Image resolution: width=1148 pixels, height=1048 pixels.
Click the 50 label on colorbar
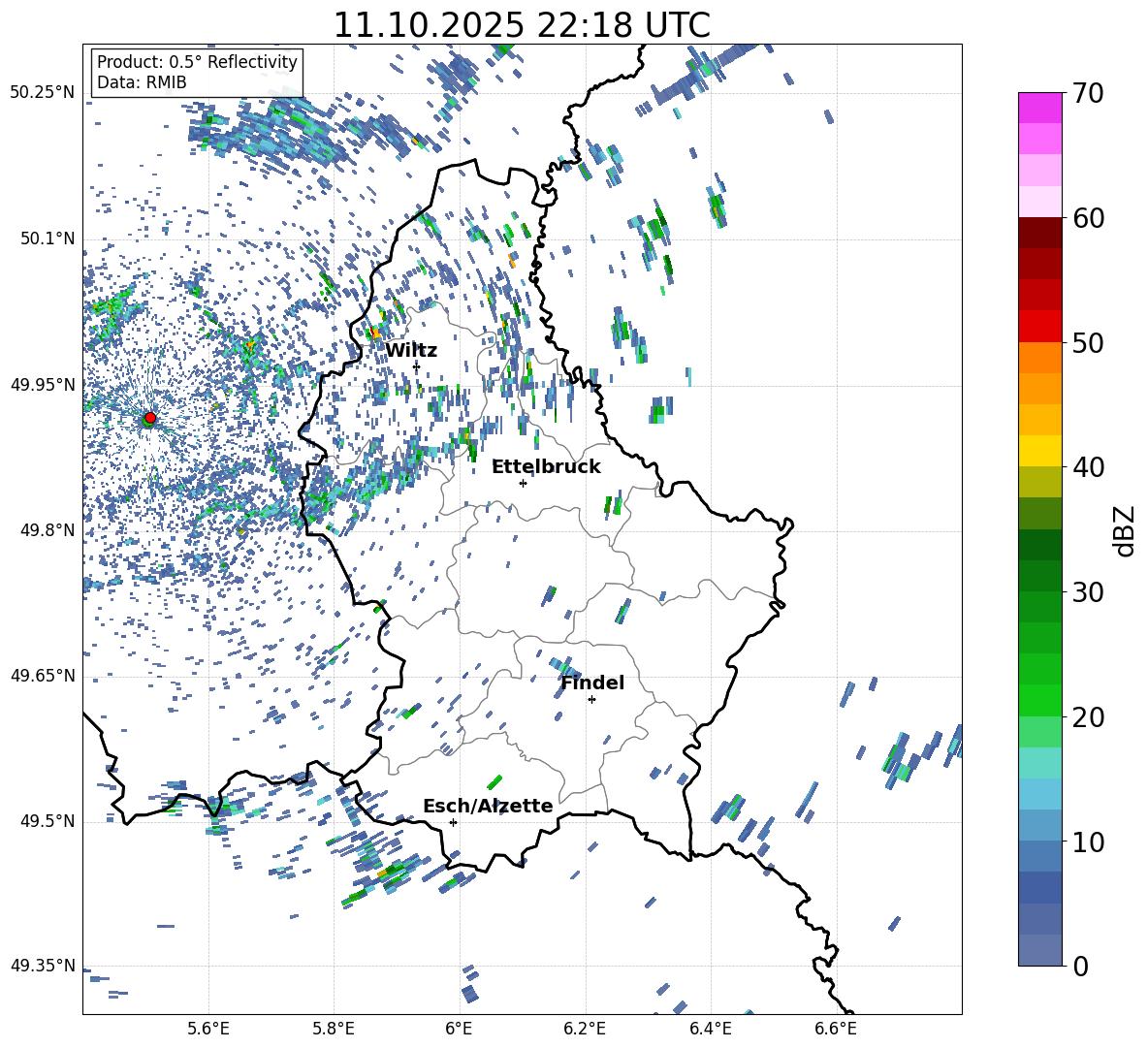tap(1088, 342)
